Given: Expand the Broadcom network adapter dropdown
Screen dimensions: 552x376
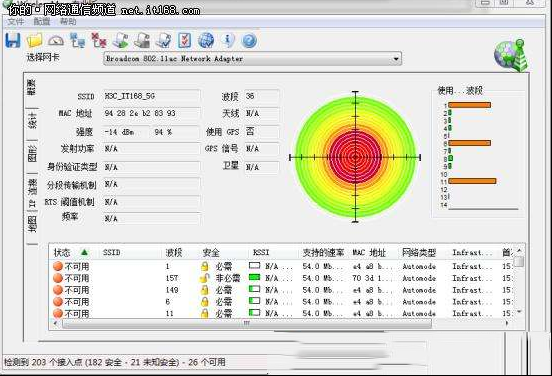Looking at the screenshot, I should (x=396, y=59).
